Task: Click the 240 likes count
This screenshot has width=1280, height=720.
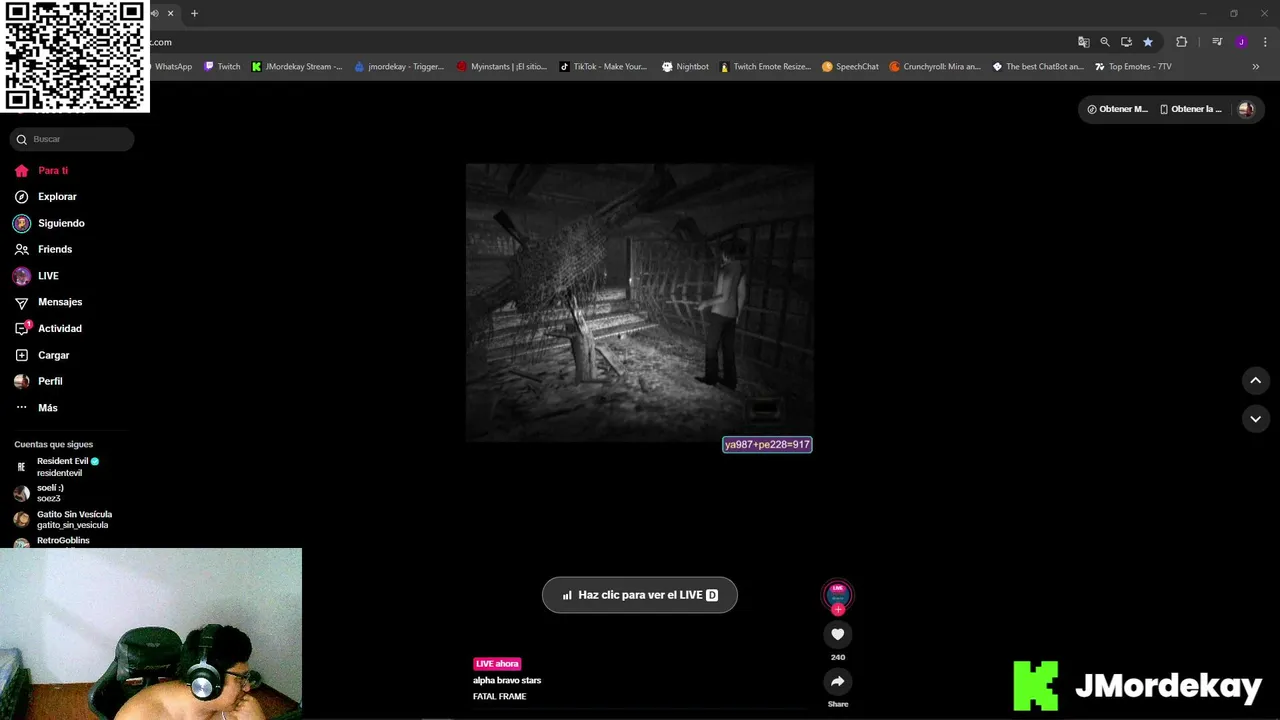Action: point(838,657)
